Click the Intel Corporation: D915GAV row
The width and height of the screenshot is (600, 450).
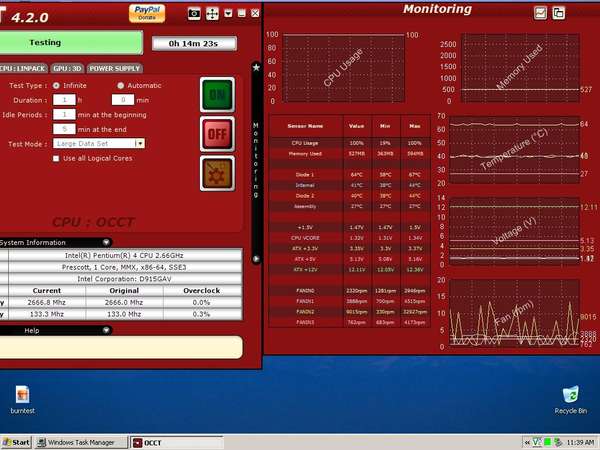pos(124,279)
